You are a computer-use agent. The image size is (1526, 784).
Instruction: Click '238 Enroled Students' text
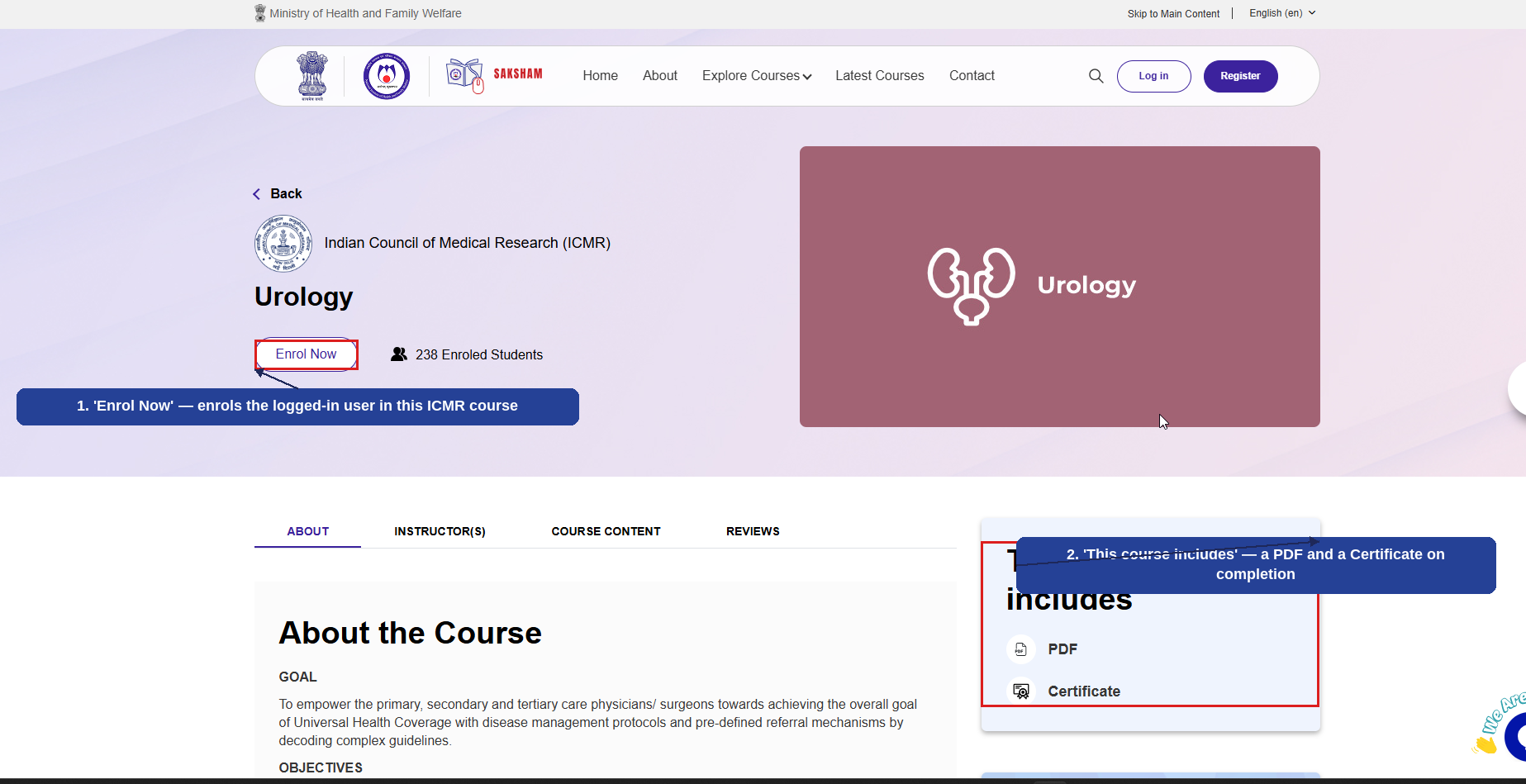(x=479, y=354)
